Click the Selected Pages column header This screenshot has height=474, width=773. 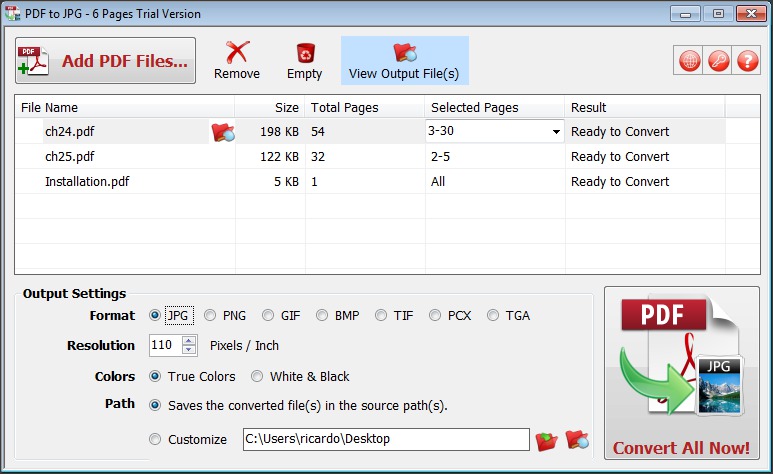click(x=494, y=107)
